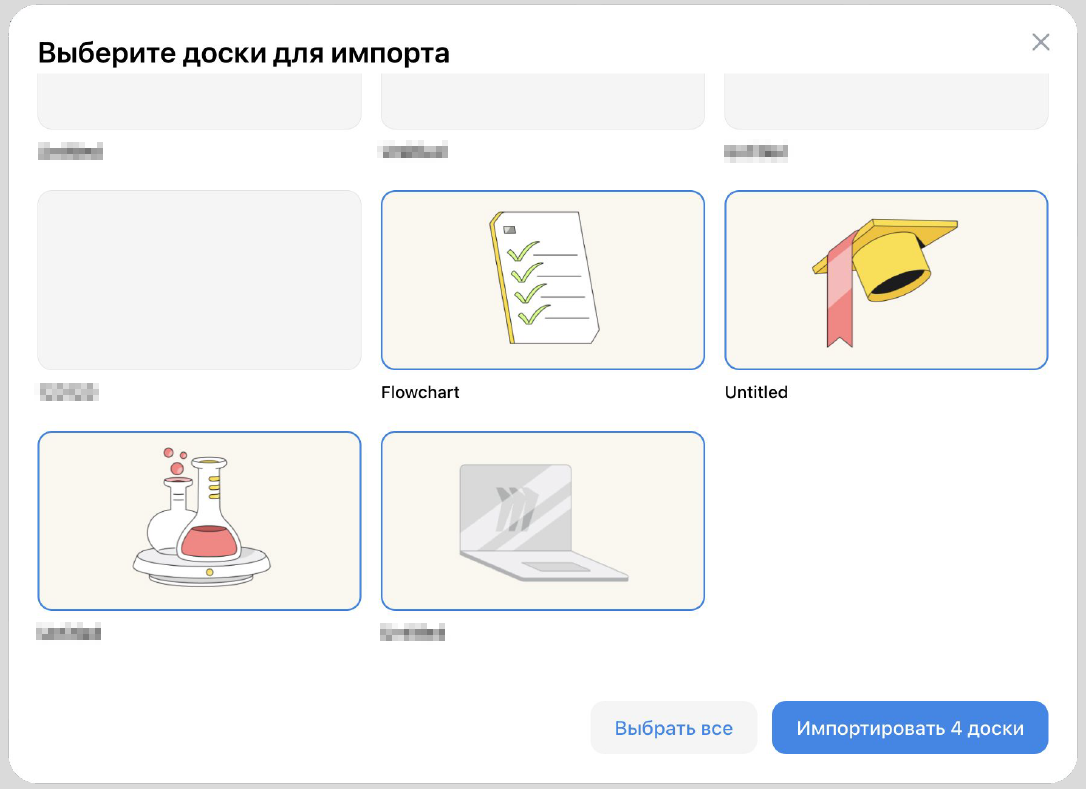Viewport: 1086px width, 789px height.
Task: Select the partially visible top-middle board
Action: pyautogui.click(x=542, y=101)
